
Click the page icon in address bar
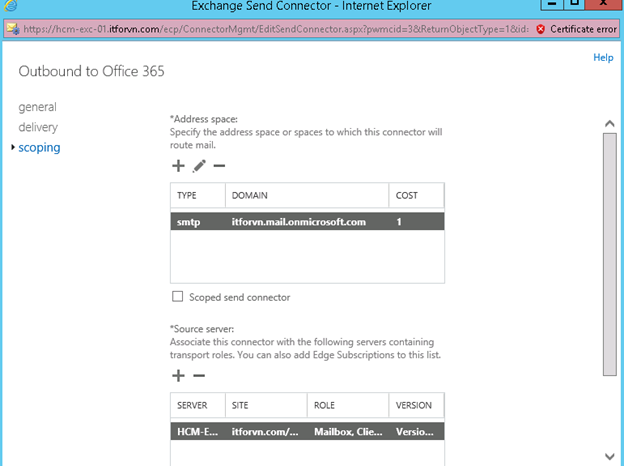pyautogui.click(x=12, y=29)
